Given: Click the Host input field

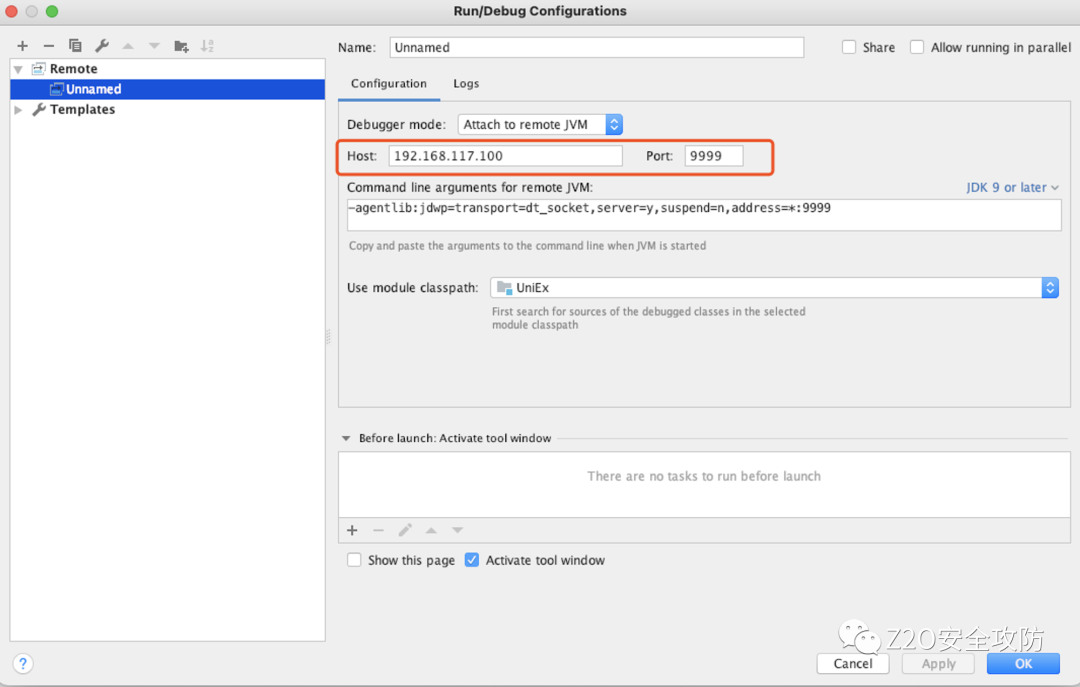Looking at the screenshot, I should coord(506,156).
